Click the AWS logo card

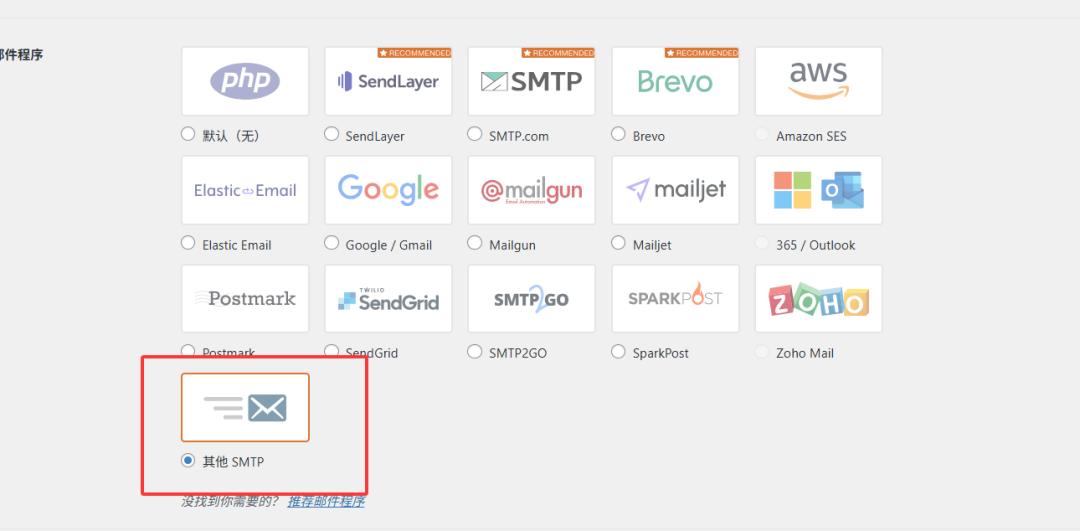(819, 81)
